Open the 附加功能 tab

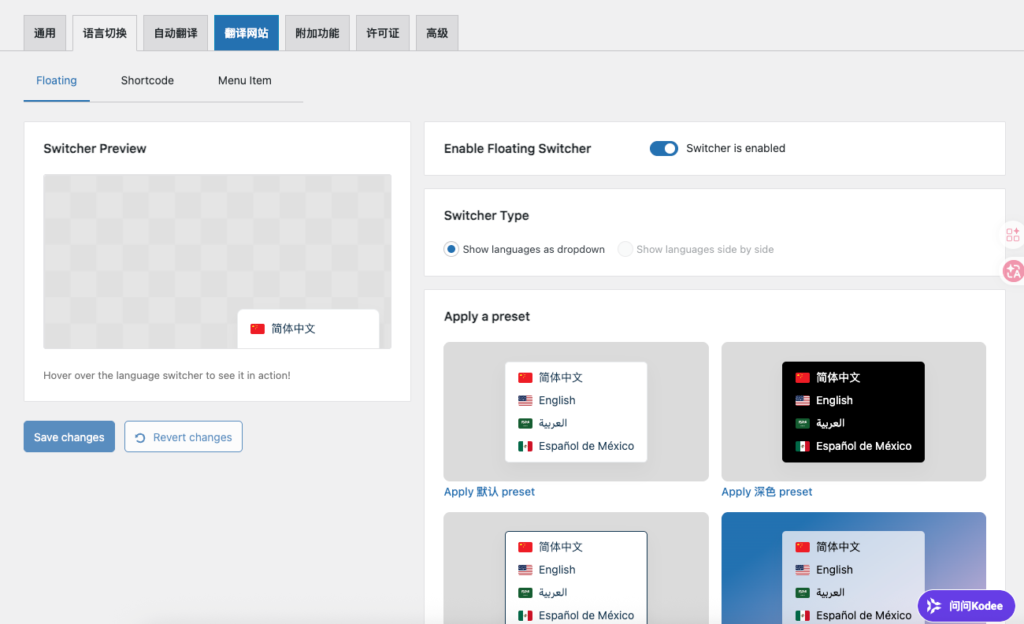pos(317,33)
